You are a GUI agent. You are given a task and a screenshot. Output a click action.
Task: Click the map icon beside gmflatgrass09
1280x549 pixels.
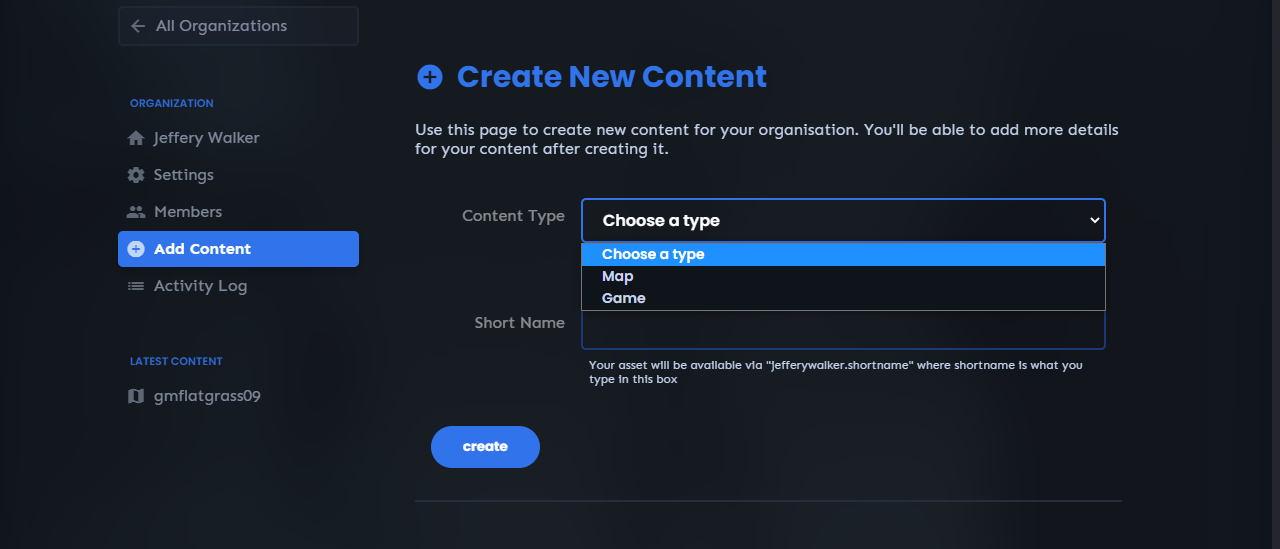tap(136, 396)
